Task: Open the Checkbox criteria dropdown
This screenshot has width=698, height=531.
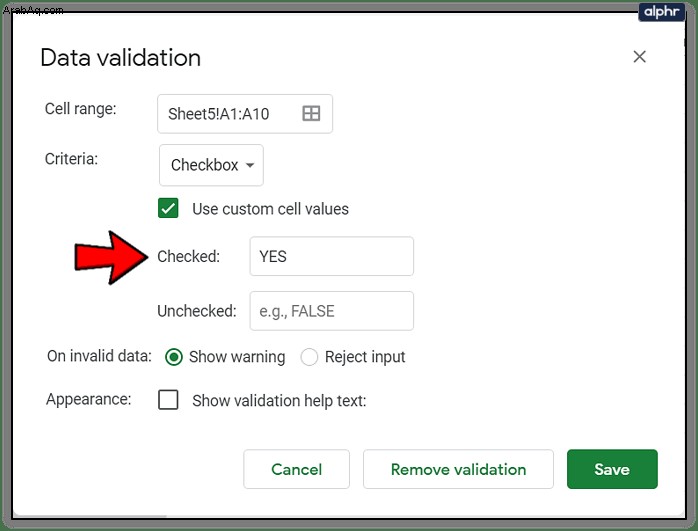Action: (211, 165)
